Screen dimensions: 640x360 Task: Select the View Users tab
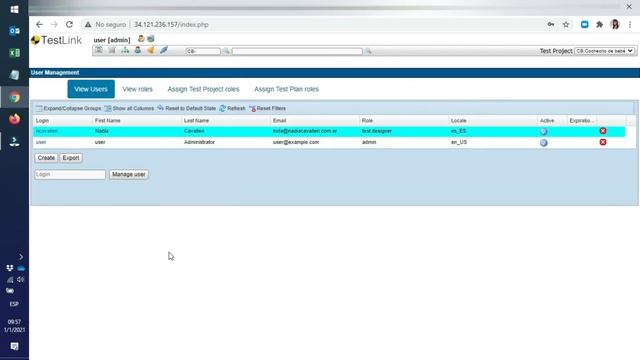91,89
